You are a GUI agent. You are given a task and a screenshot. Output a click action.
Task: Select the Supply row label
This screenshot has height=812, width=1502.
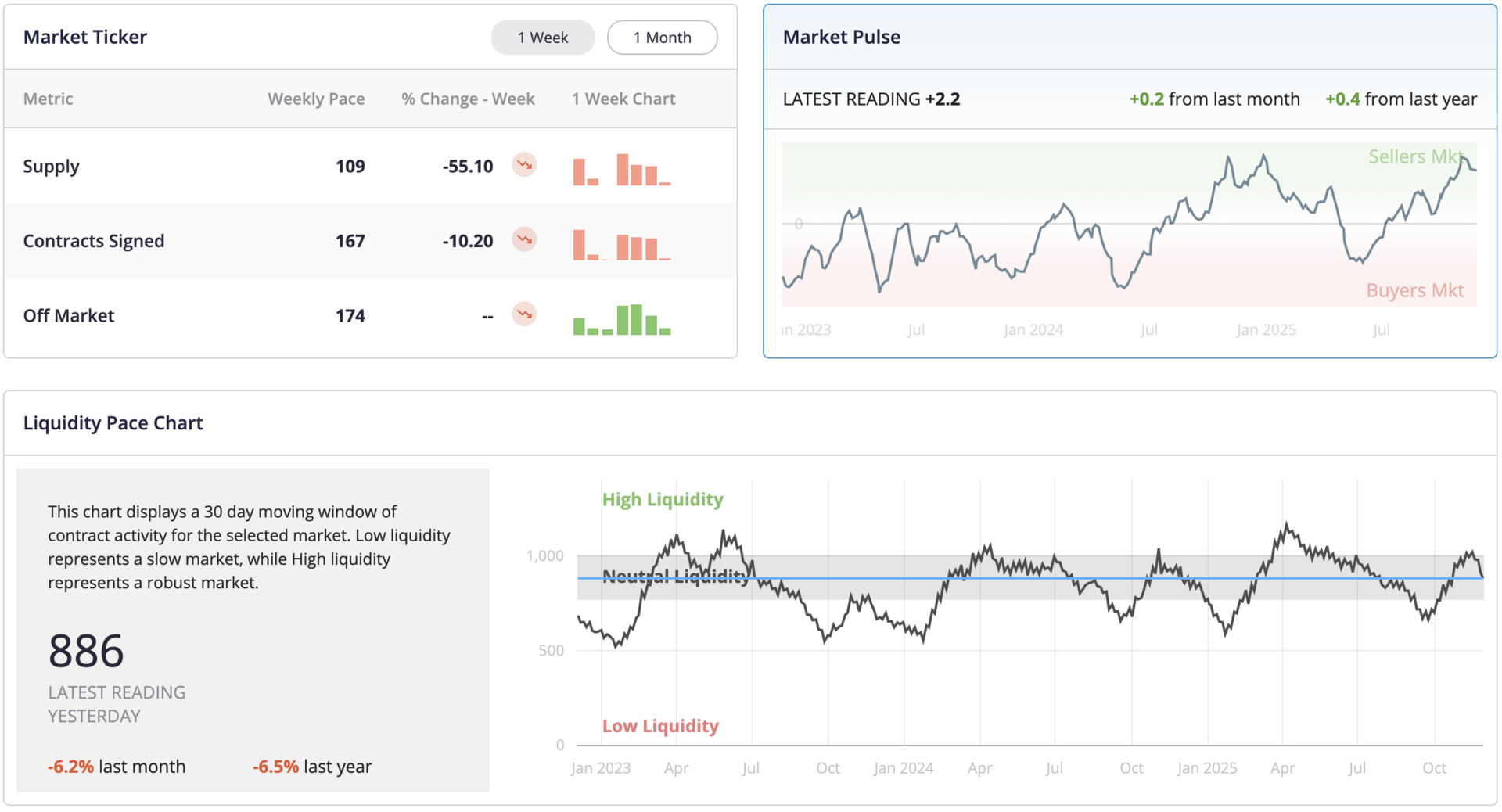point(52,167)
